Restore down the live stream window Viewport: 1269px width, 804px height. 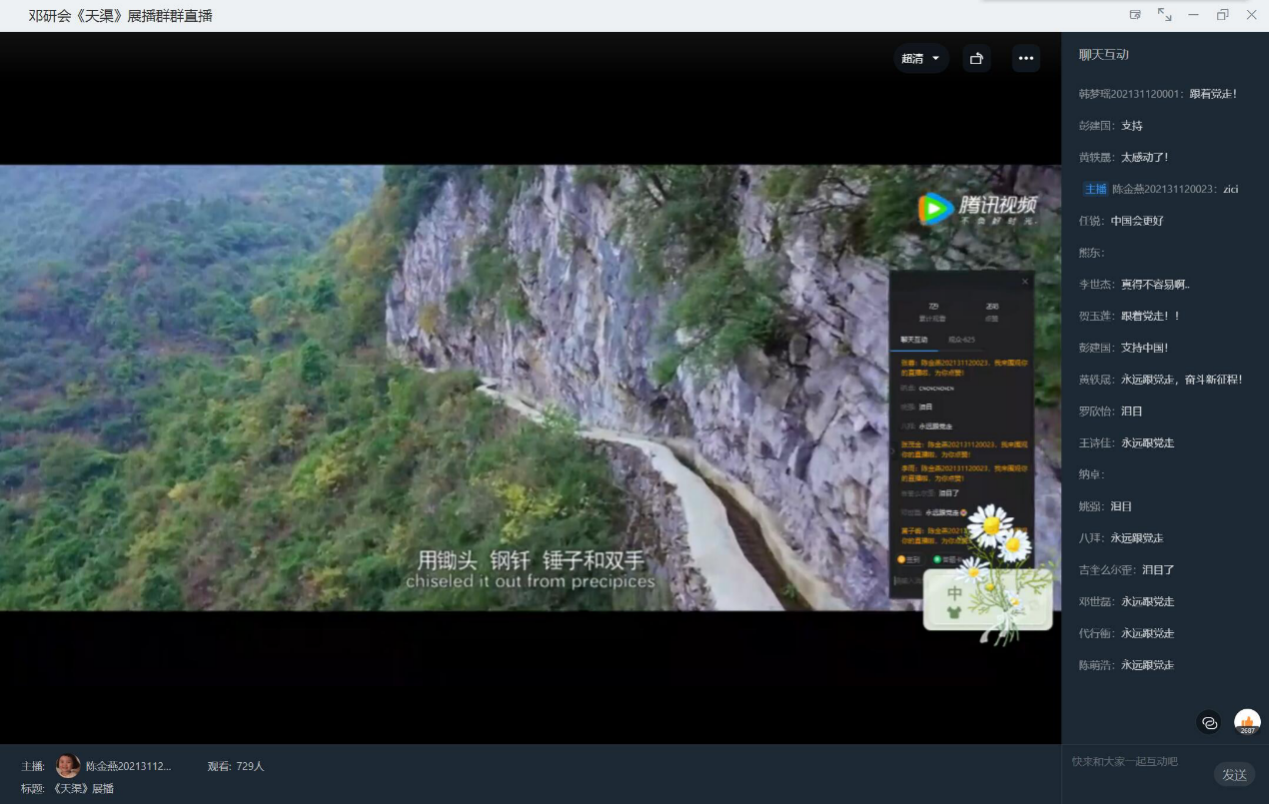[1222, 15]
